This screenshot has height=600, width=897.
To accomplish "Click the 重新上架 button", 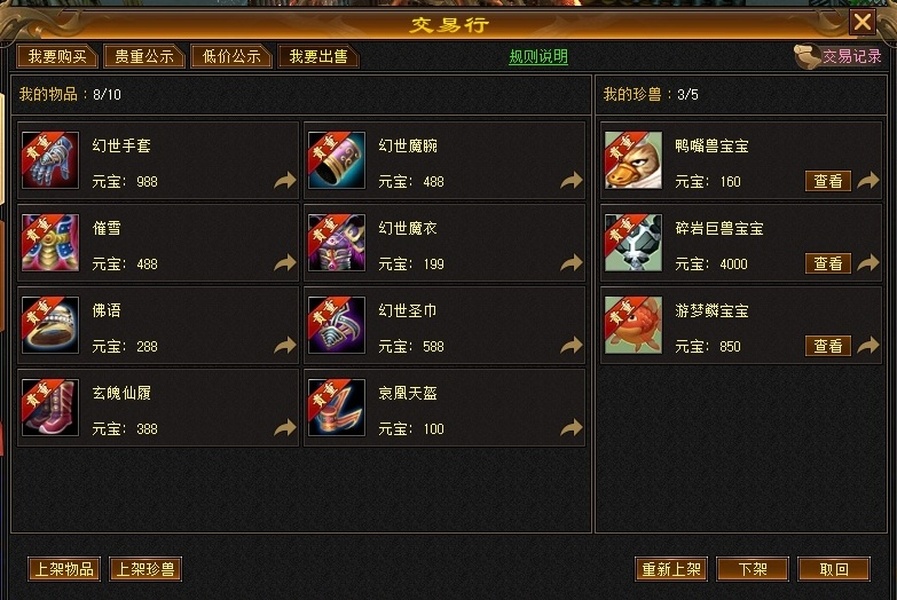I will pyautogui.click(x=671, y=569).
